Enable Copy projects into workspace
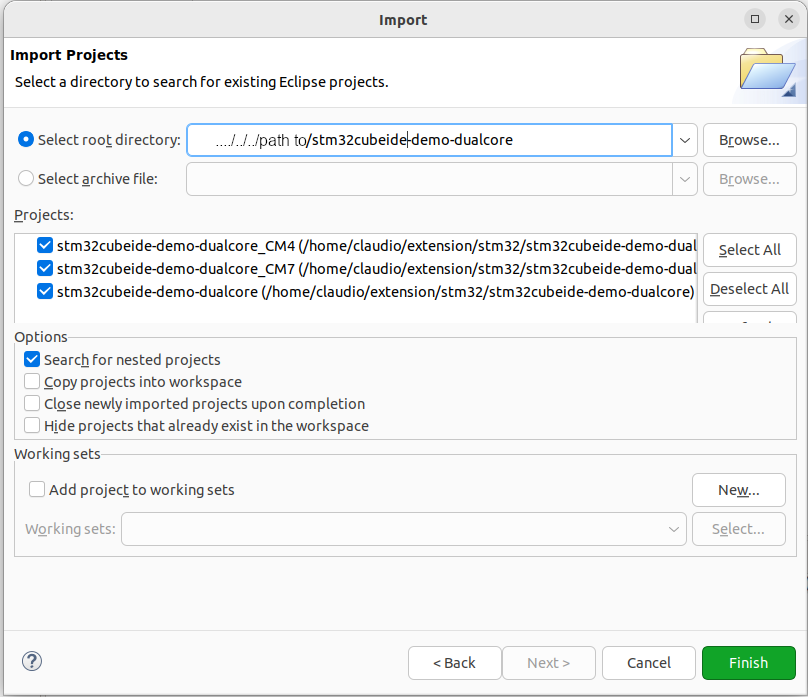The height and width of the screenshot is (697, 808). pyautogui.click(x=33, y=382)
